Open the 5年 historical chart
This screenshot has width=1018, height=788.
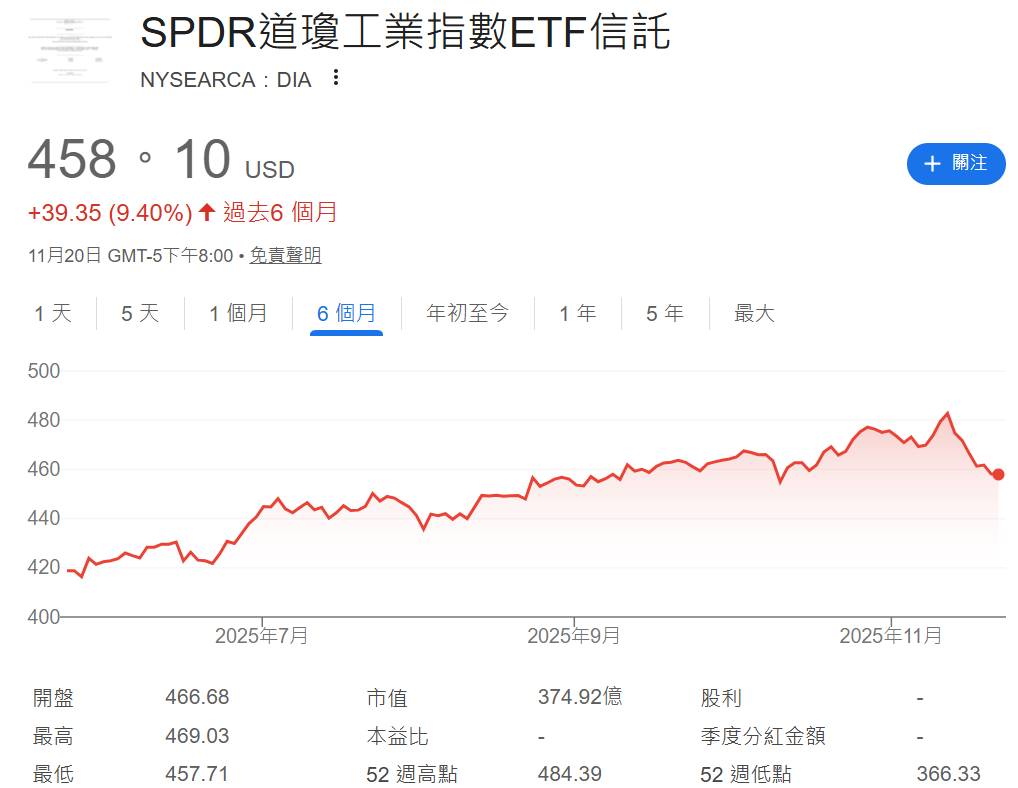point(664,313)
